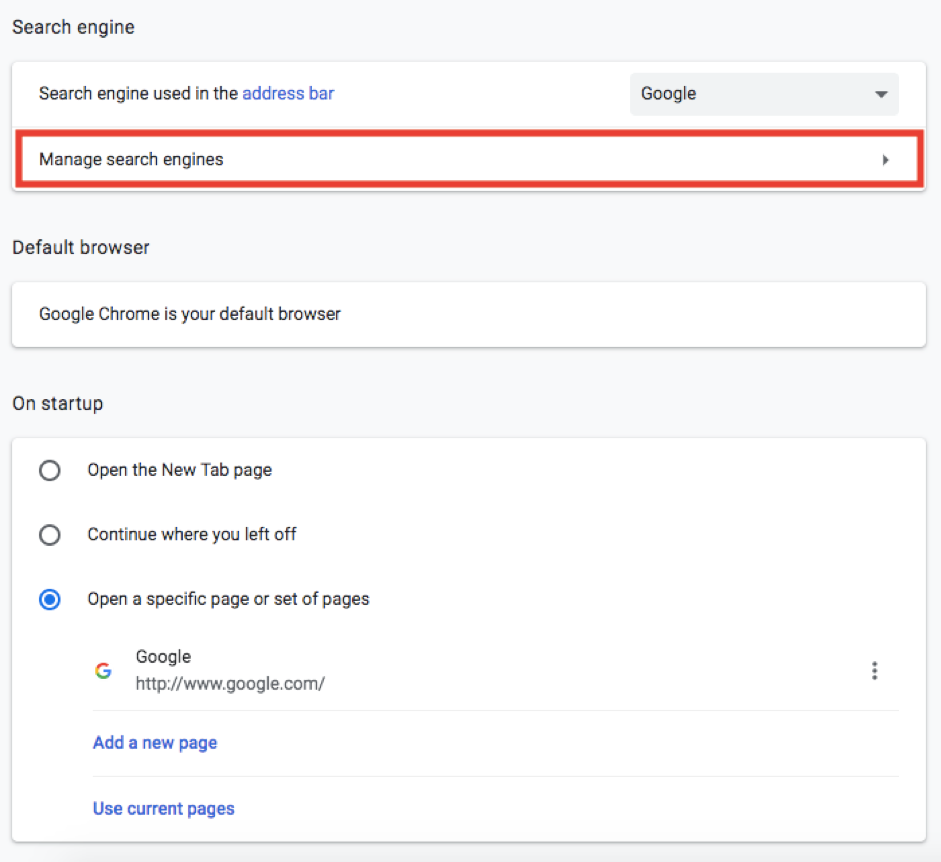Choose the 'Continue where you left off' radio button
941x862 pixels.
click(49, 535)
